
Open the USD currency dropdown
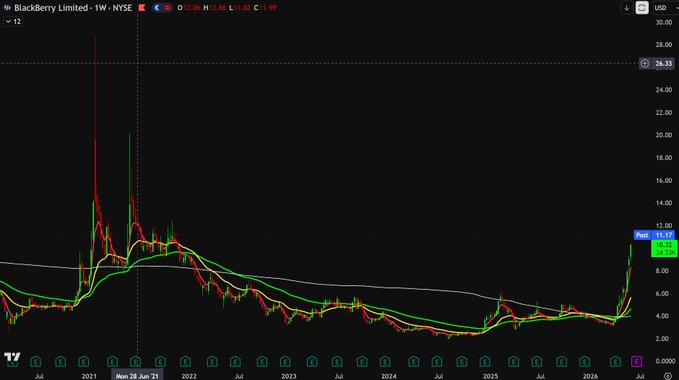click(665, 8)
